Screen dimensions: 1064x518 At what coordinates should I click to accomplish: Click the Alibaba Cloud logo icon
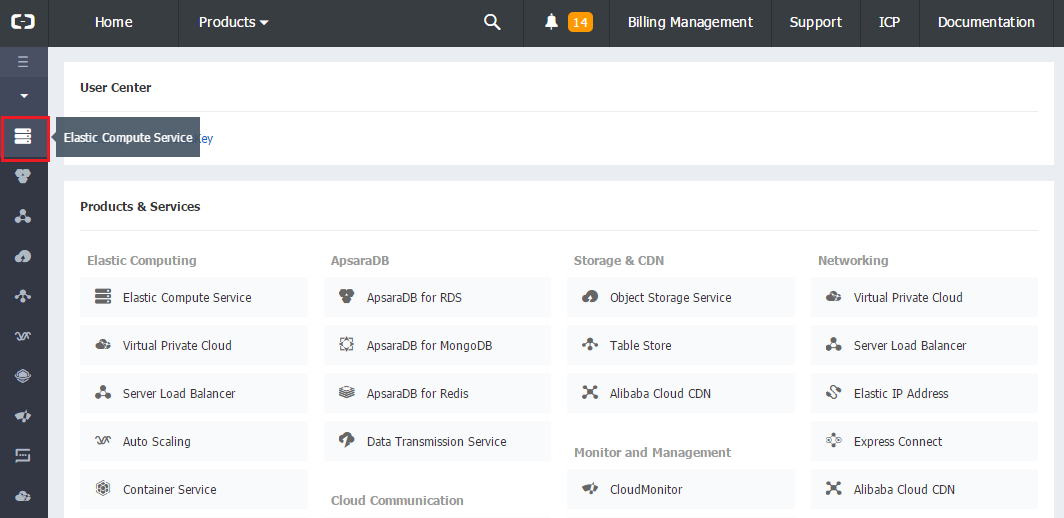point(23,22)
